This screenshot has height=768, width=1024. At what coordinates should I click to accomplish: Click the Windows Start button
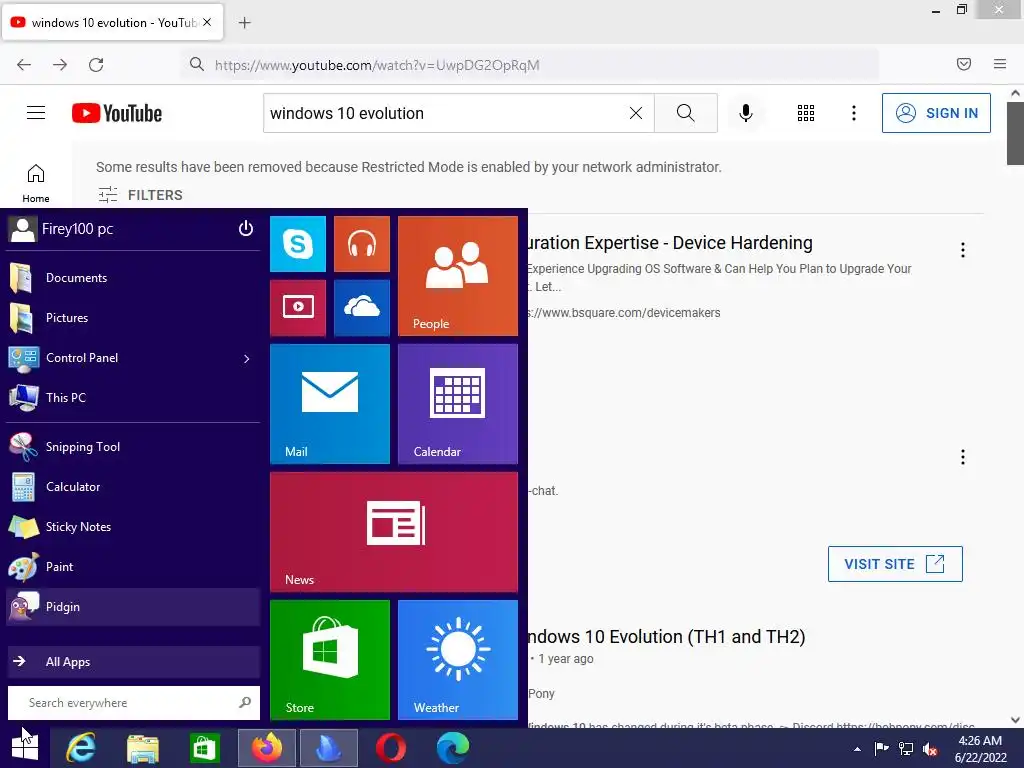25,747
